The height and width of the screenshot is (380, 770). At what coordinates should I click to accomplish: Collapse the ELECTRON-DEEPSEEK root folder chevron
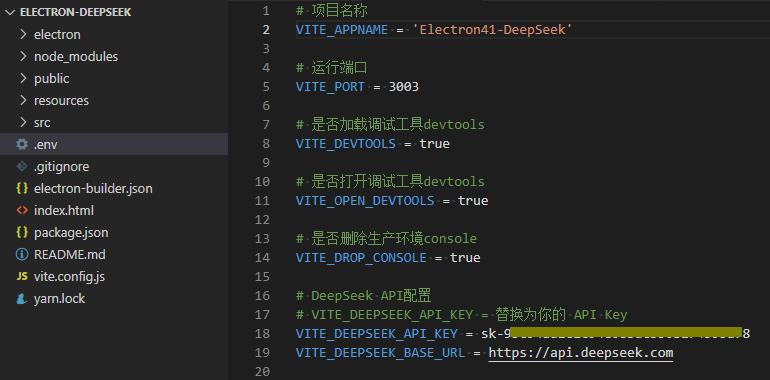10,13
